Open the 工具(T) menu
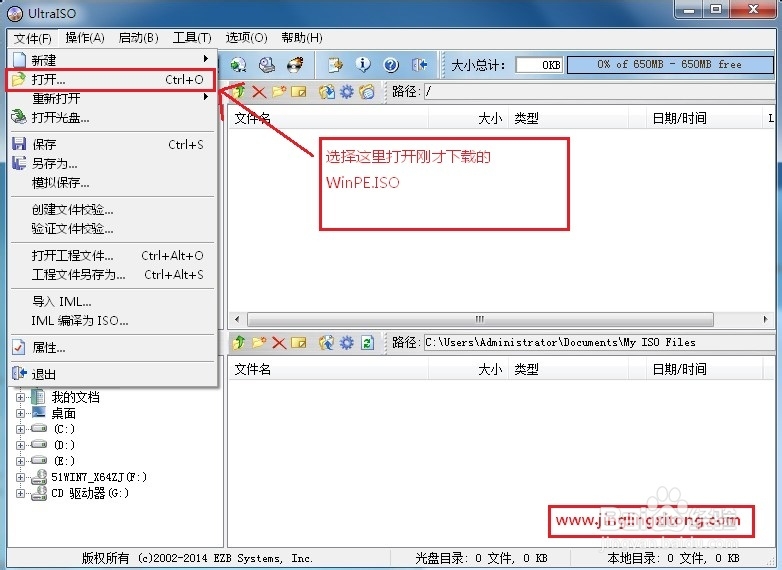782x570 pixels. (192, 38)
